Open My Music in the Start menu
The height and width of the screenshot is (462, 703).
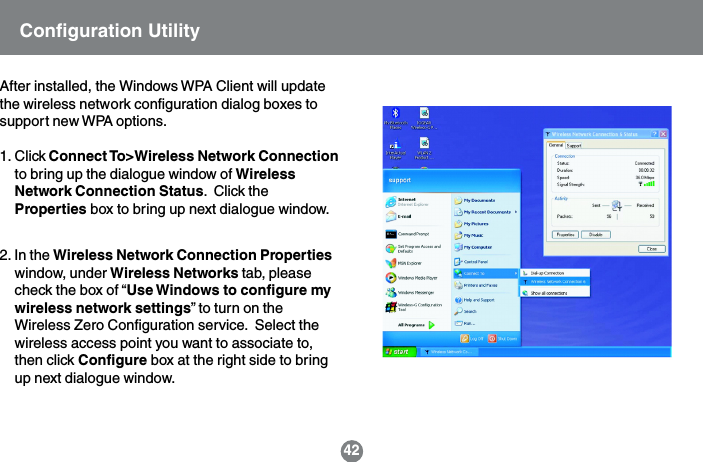pos(469,235)
